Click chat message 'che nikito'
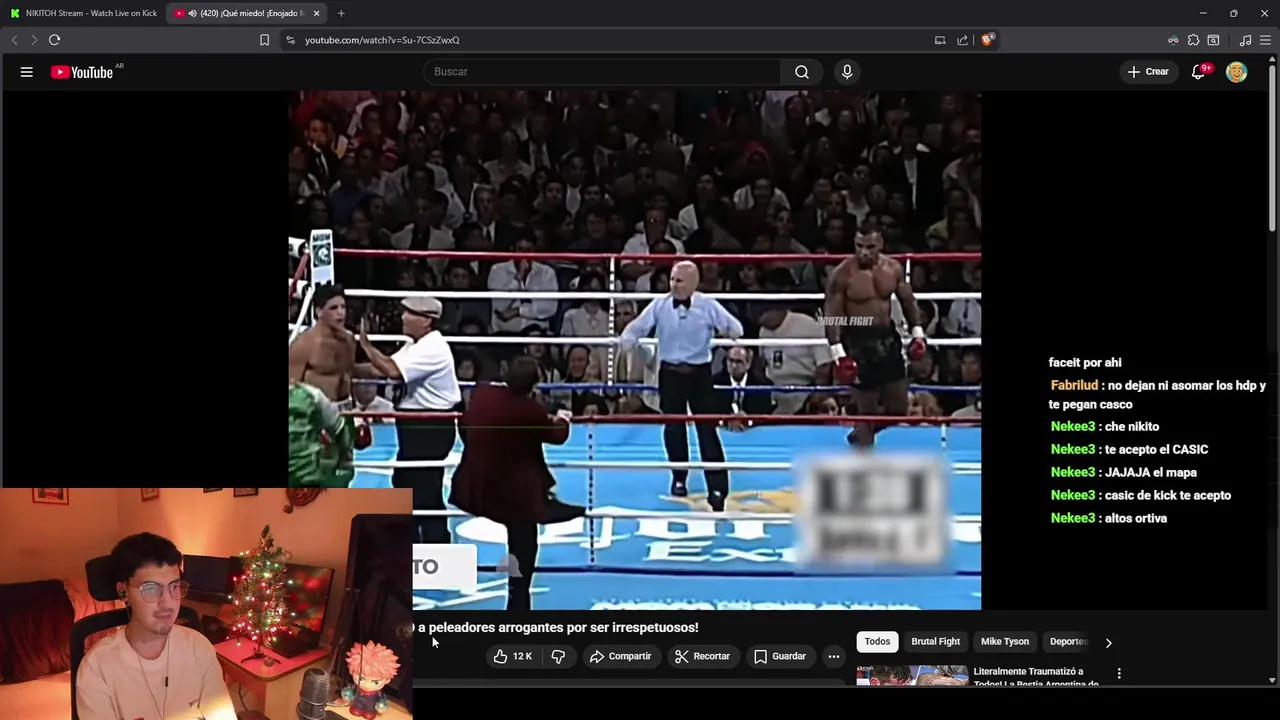 pyautogui.click(x=1132, y=426)
